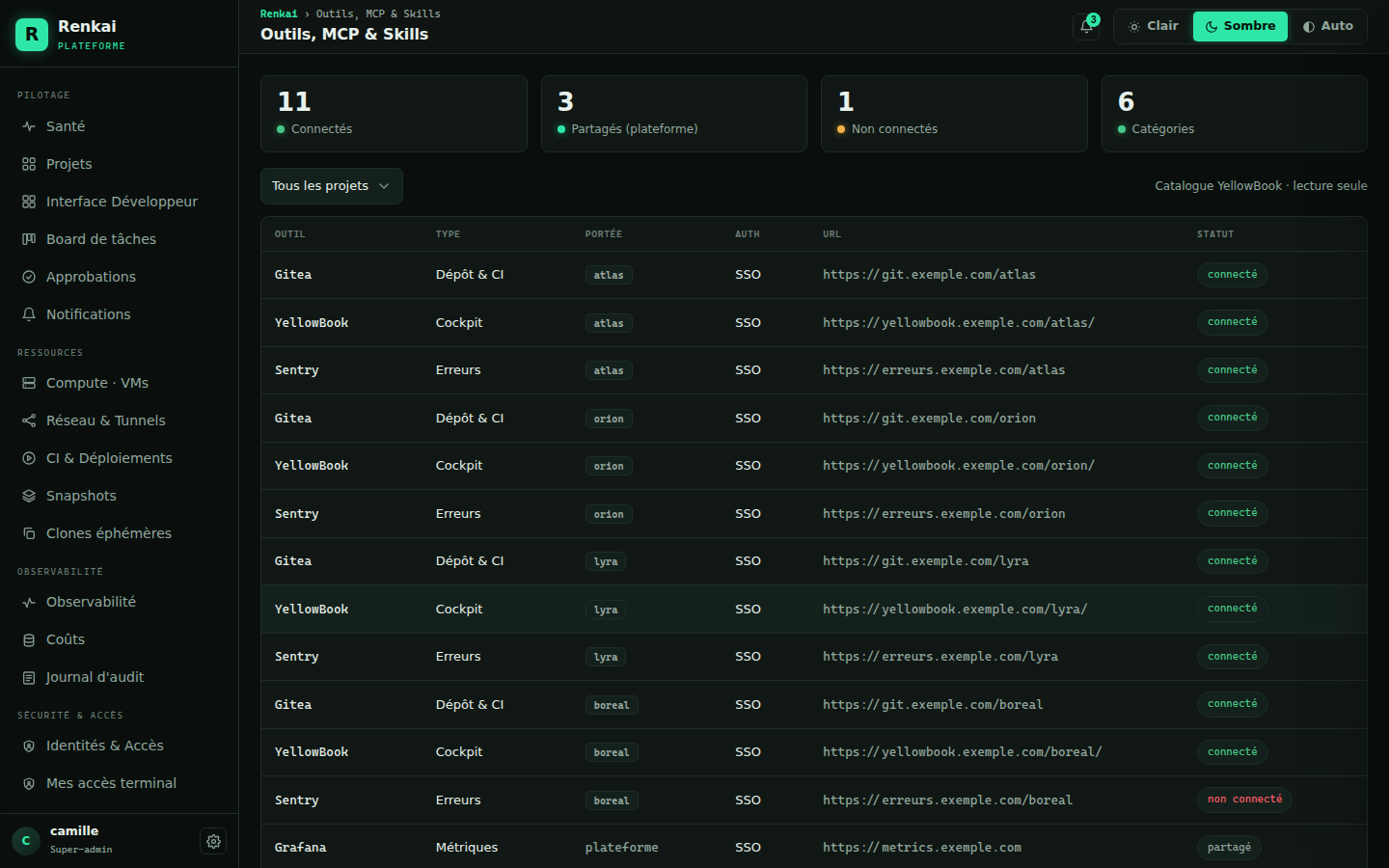Viewport: 1389px width, 868px height.
Task: Click the Journal d'audit document icon
Action: (29, 677)
